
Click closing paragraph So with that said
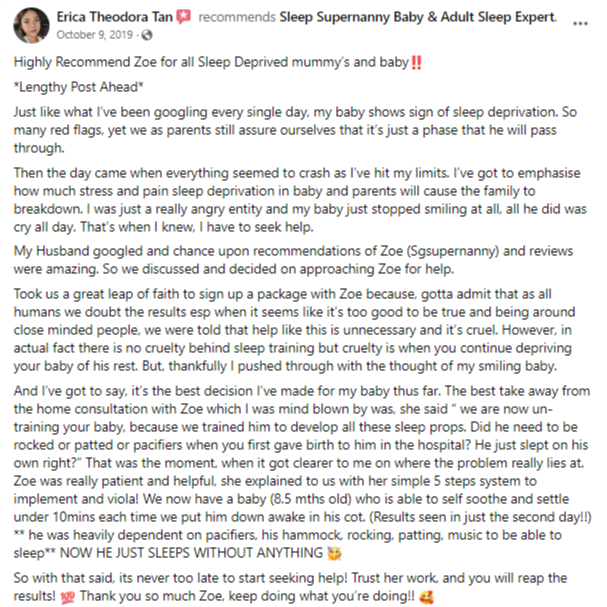[x=290, y=587]
